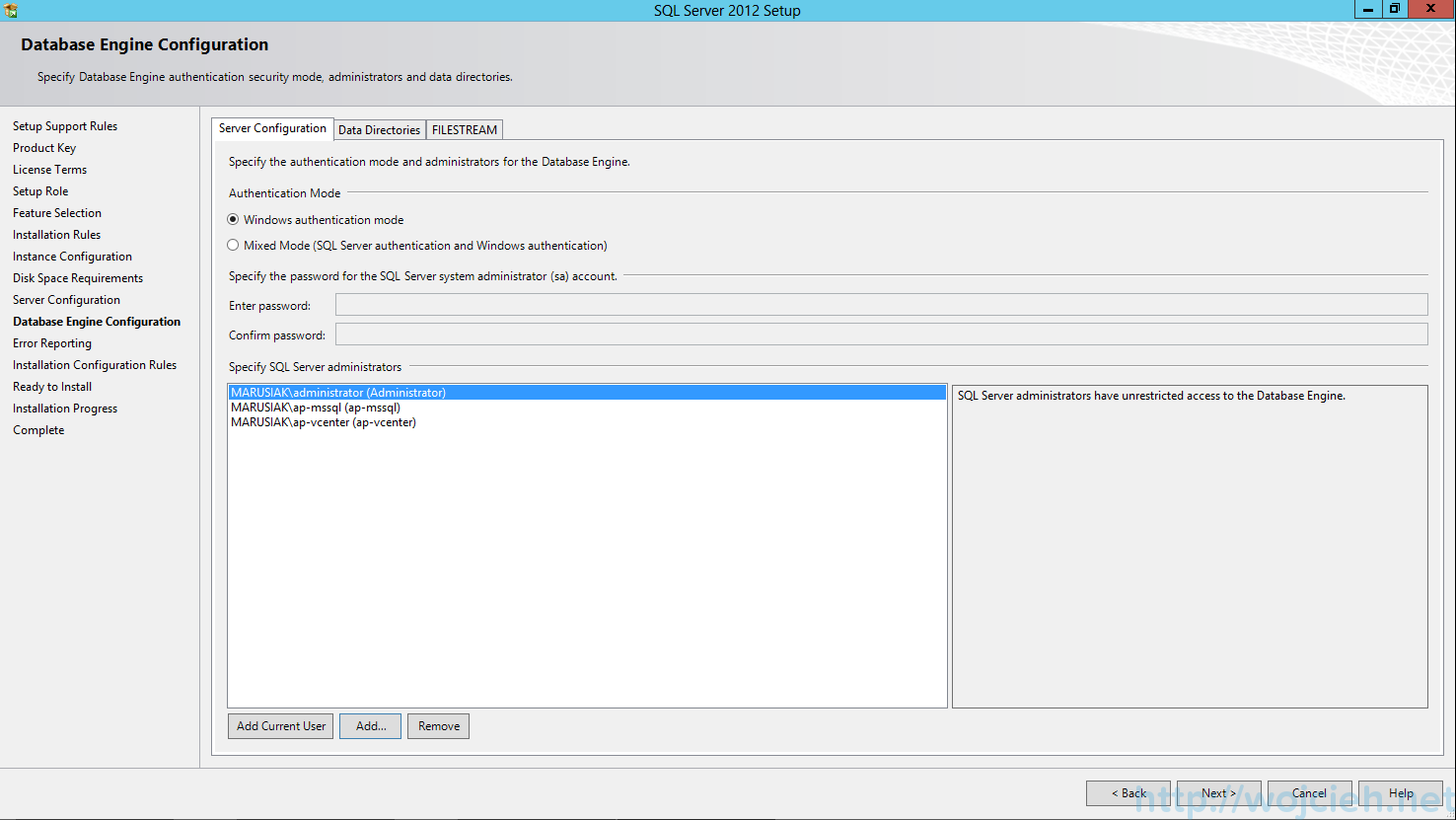Click the SQL Server Setup title bar icon

click(x=11, y=10)
